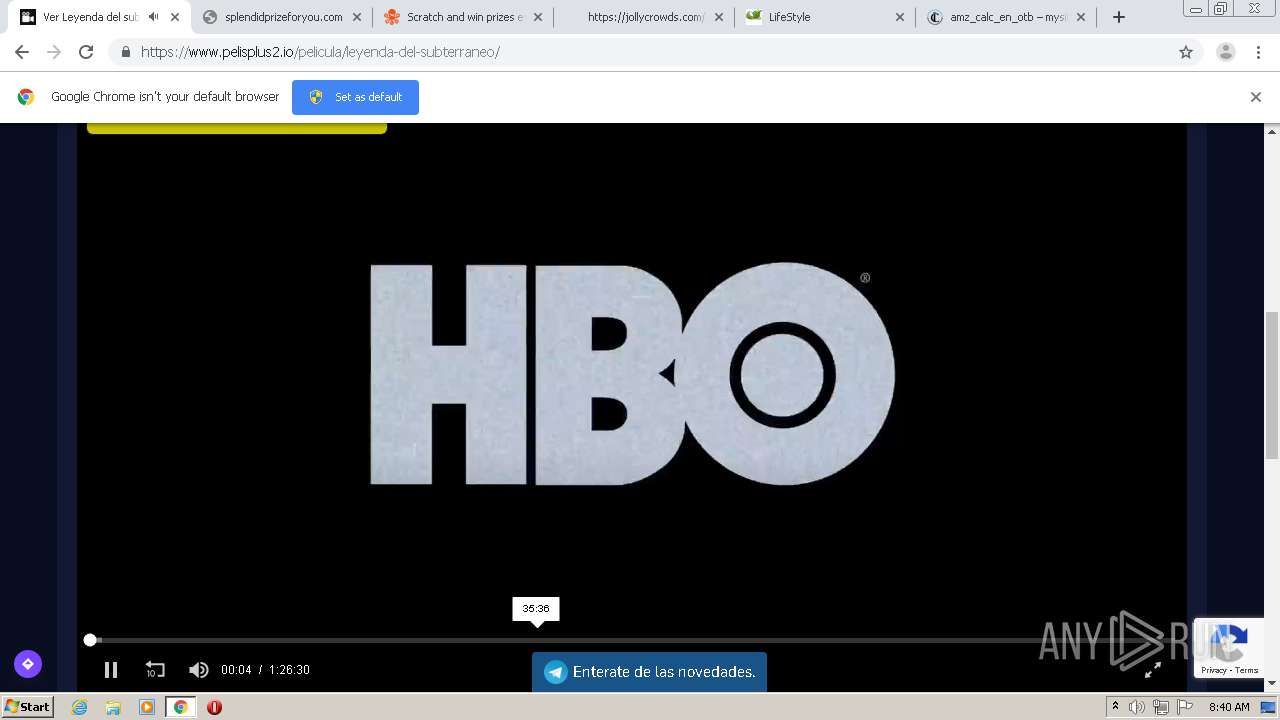Open the Chrome profile avatar
Image resolution: width=1280 pixels, height=720 pixels.
click(x=1226, y=52)
